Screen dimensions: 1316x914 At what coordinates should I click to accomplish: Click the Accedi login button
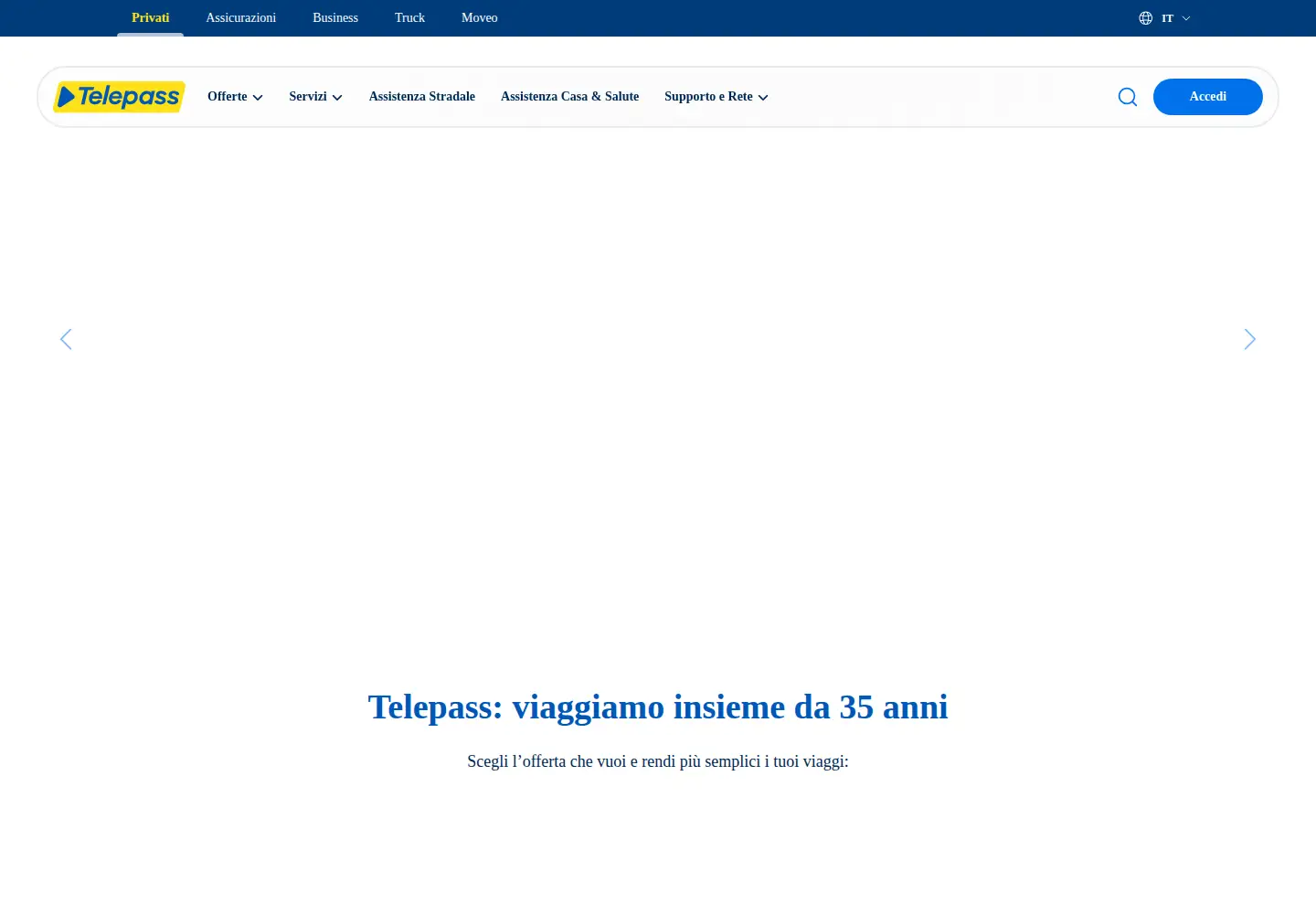[1208, 97]
